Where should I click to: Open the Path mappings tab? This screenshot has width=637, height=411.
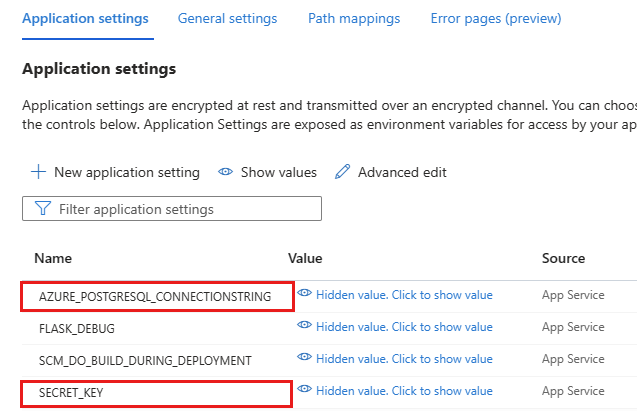354,18
